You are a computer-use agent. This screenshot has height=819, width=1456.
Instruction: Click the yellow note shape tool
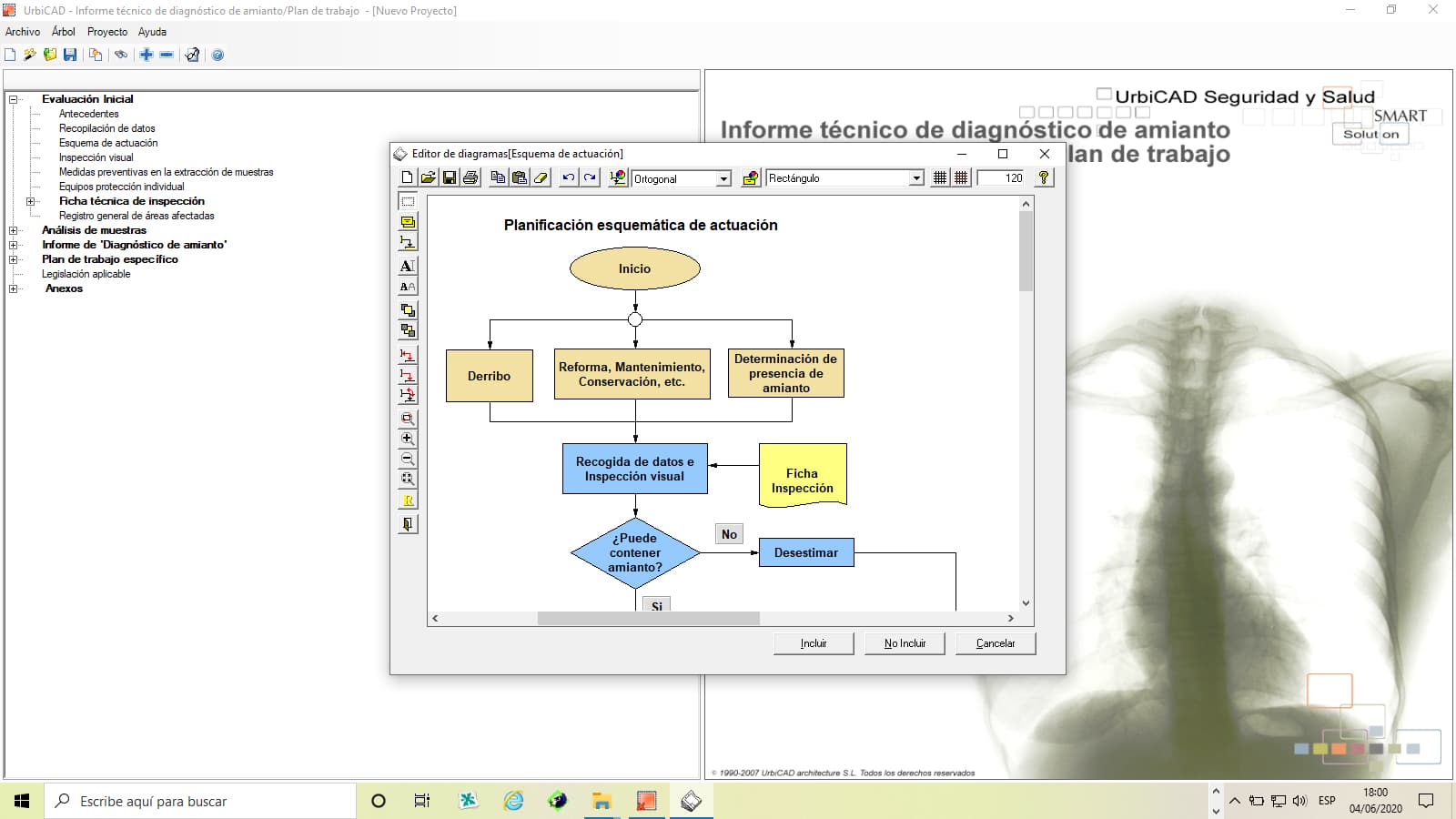408,222
